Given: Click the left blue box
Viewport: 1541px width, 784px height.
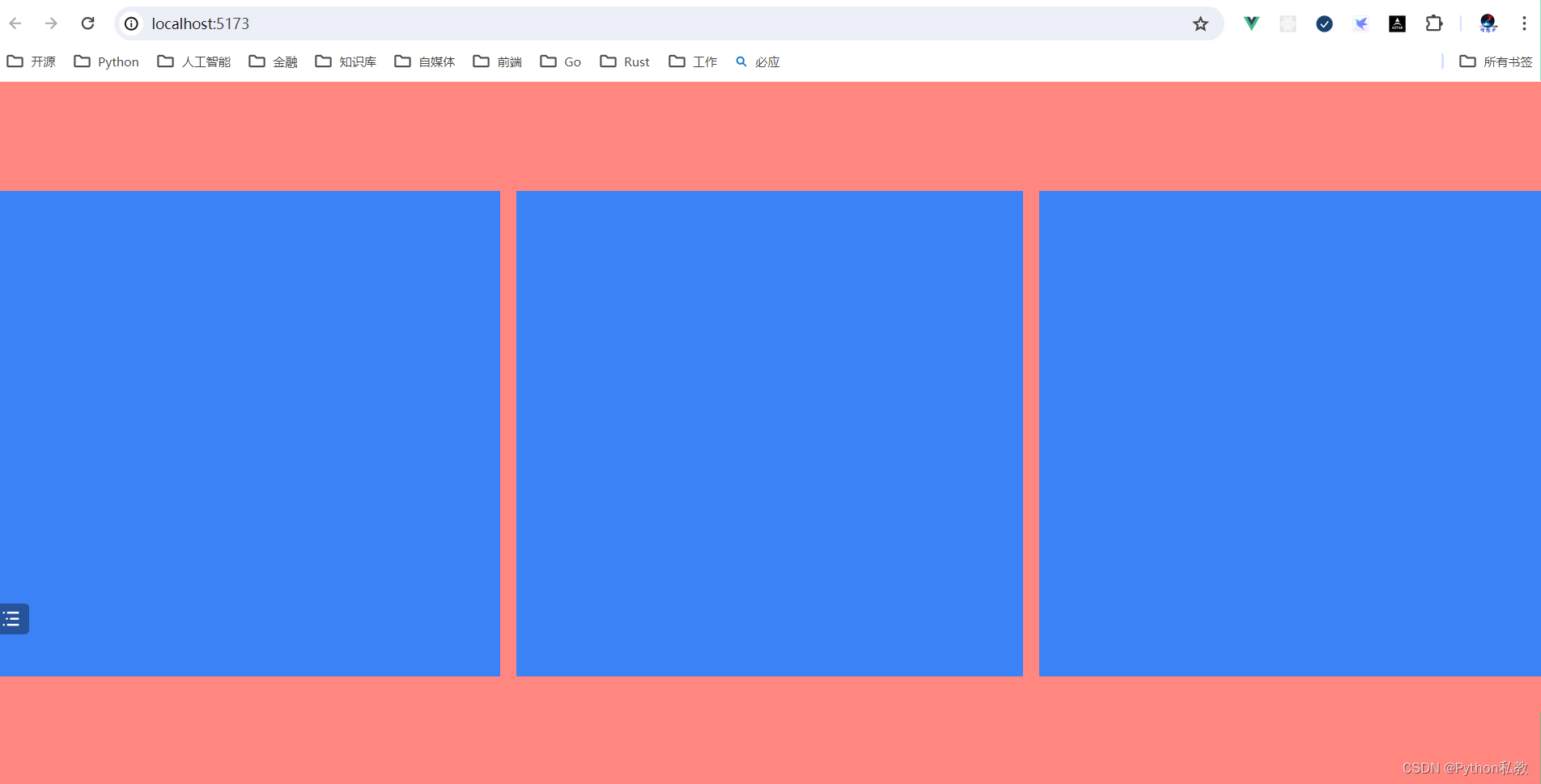Looking at the screenshot, I should [x=250, y=434].
